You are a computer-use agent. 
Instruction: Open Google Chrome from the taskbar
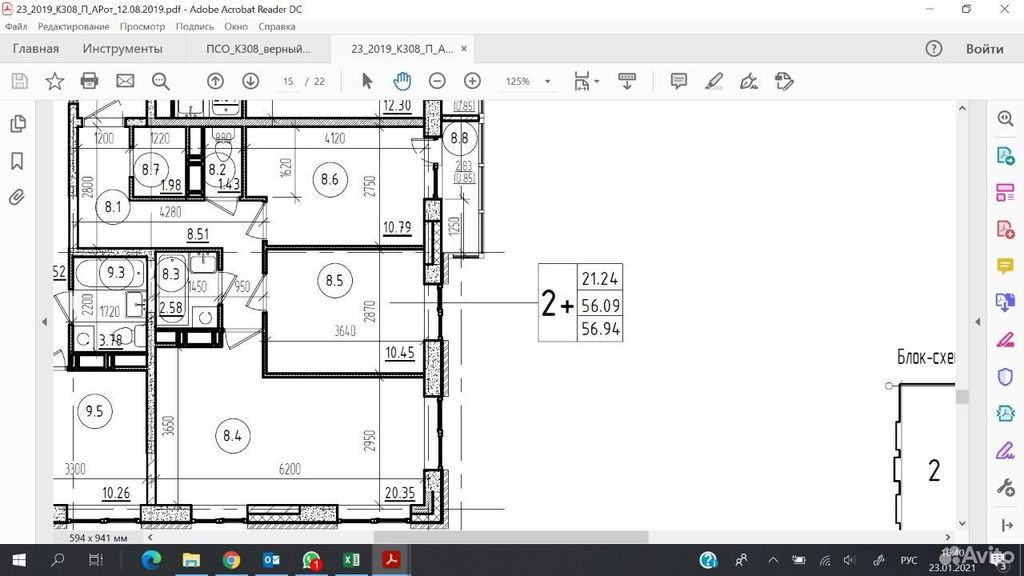point(231,560)
